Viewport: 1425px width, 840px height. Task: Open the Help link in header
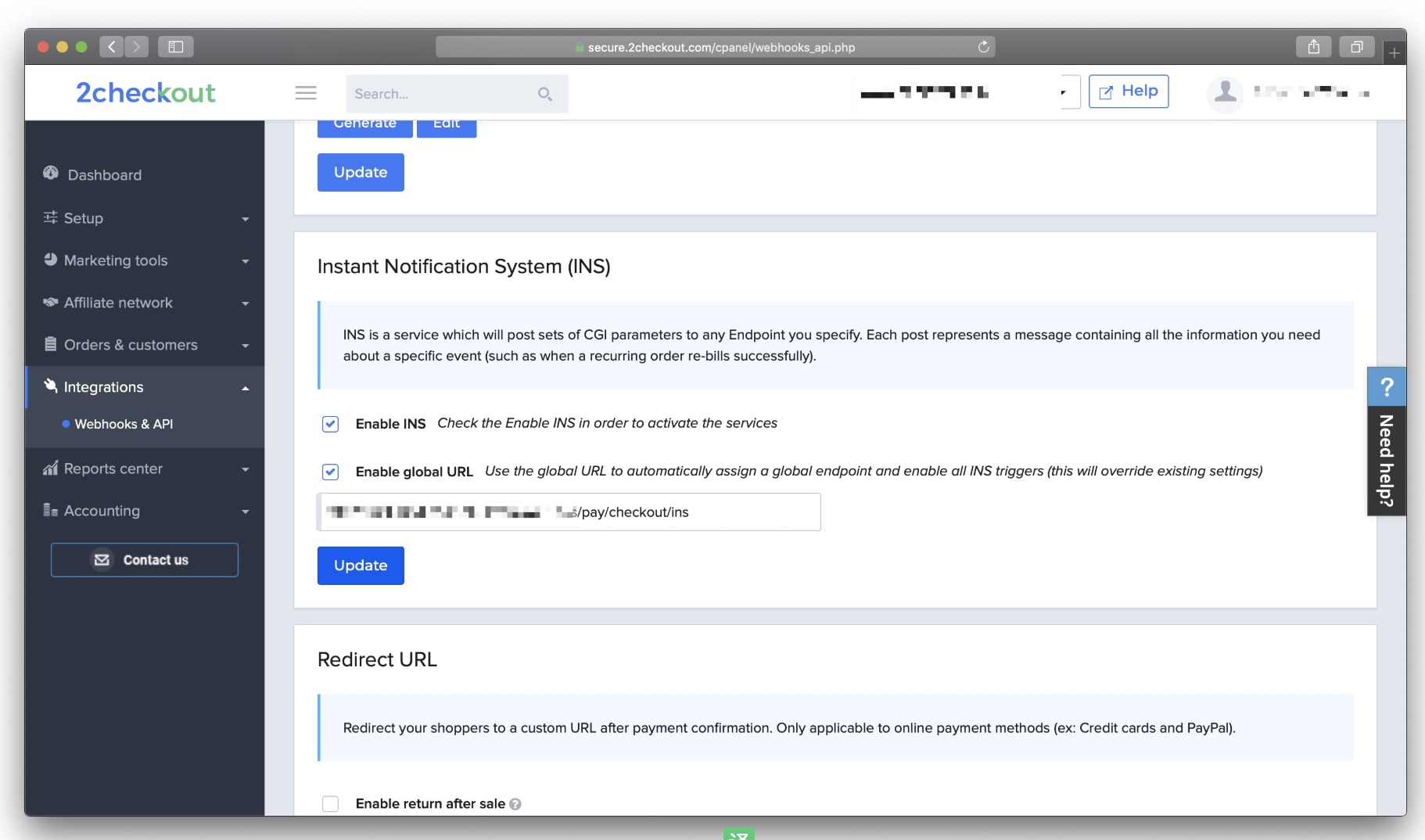pyautogui.click(x=1129, y=92)
